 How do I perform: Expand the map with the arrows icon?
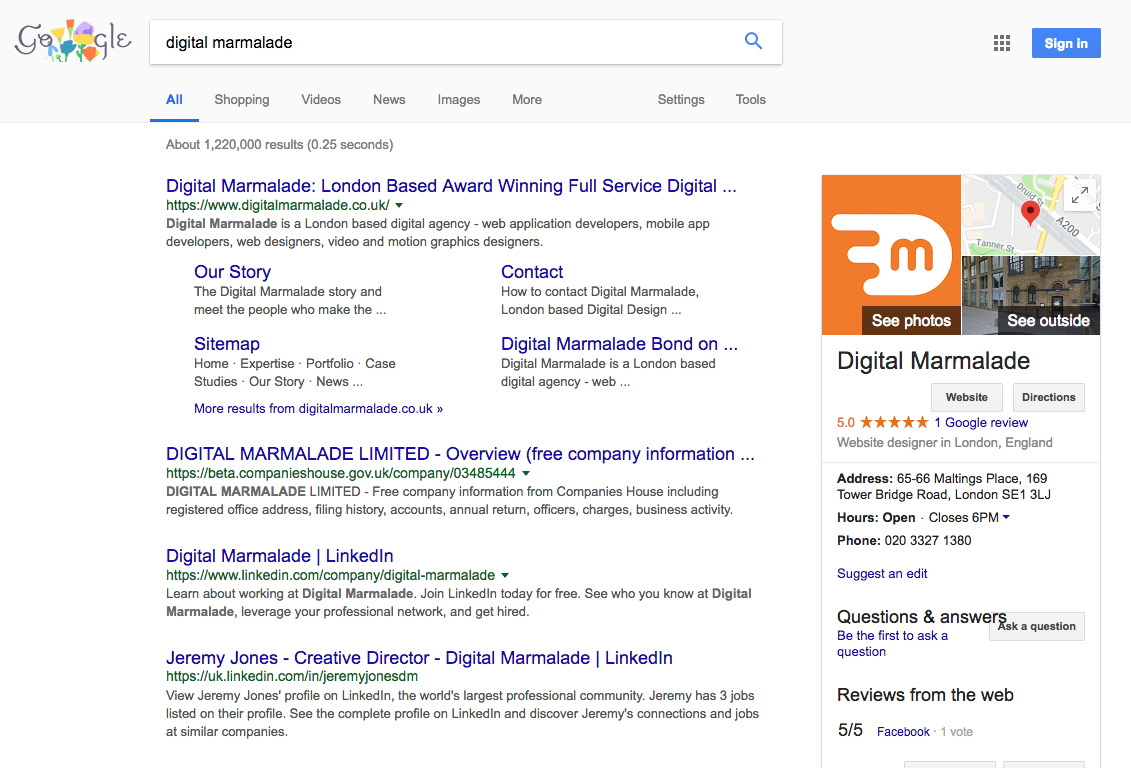pyautogui.click(x=1080, y=195)
